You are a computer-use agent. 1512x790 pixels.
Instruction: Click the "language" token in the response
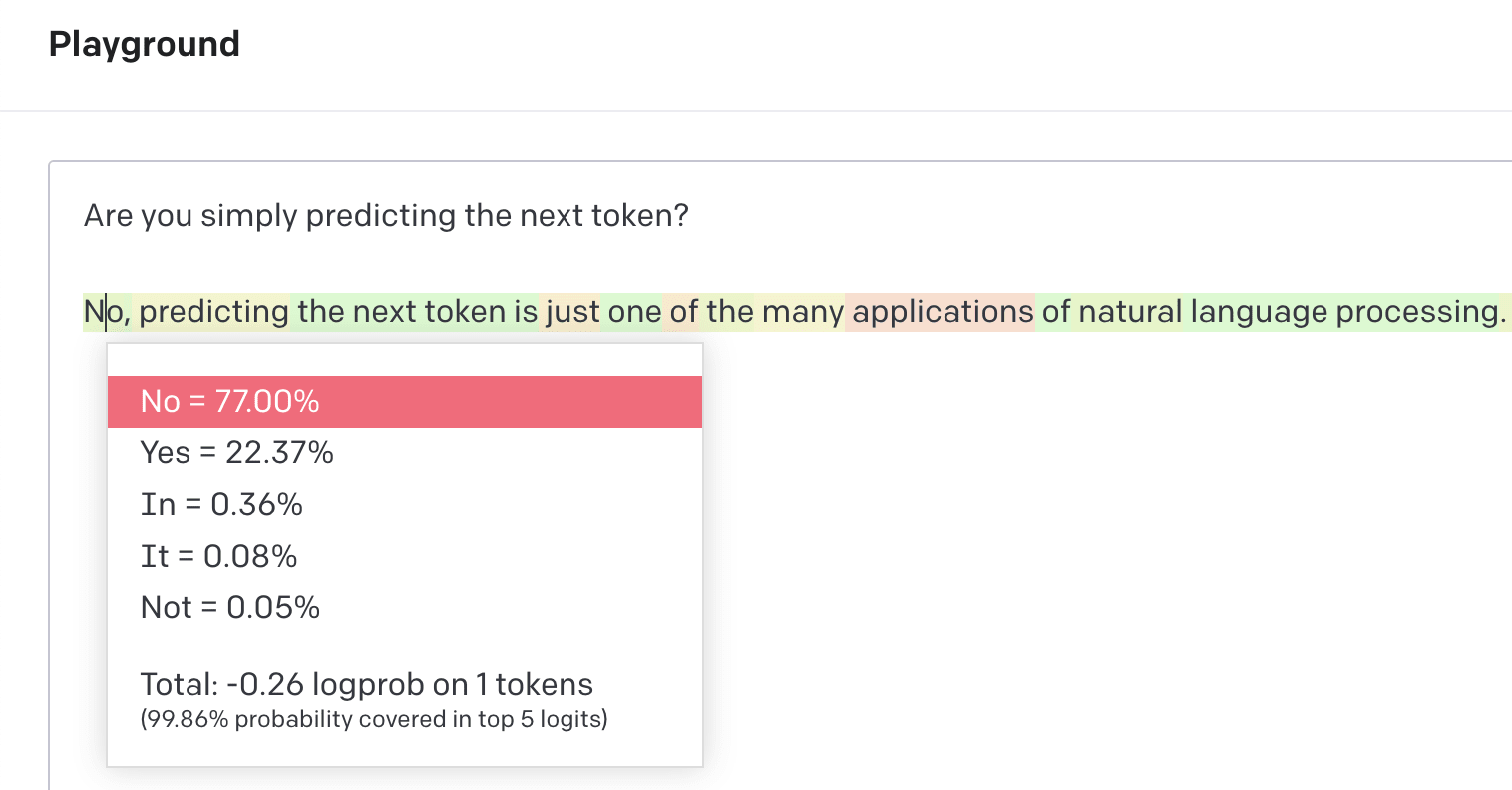1258,312
